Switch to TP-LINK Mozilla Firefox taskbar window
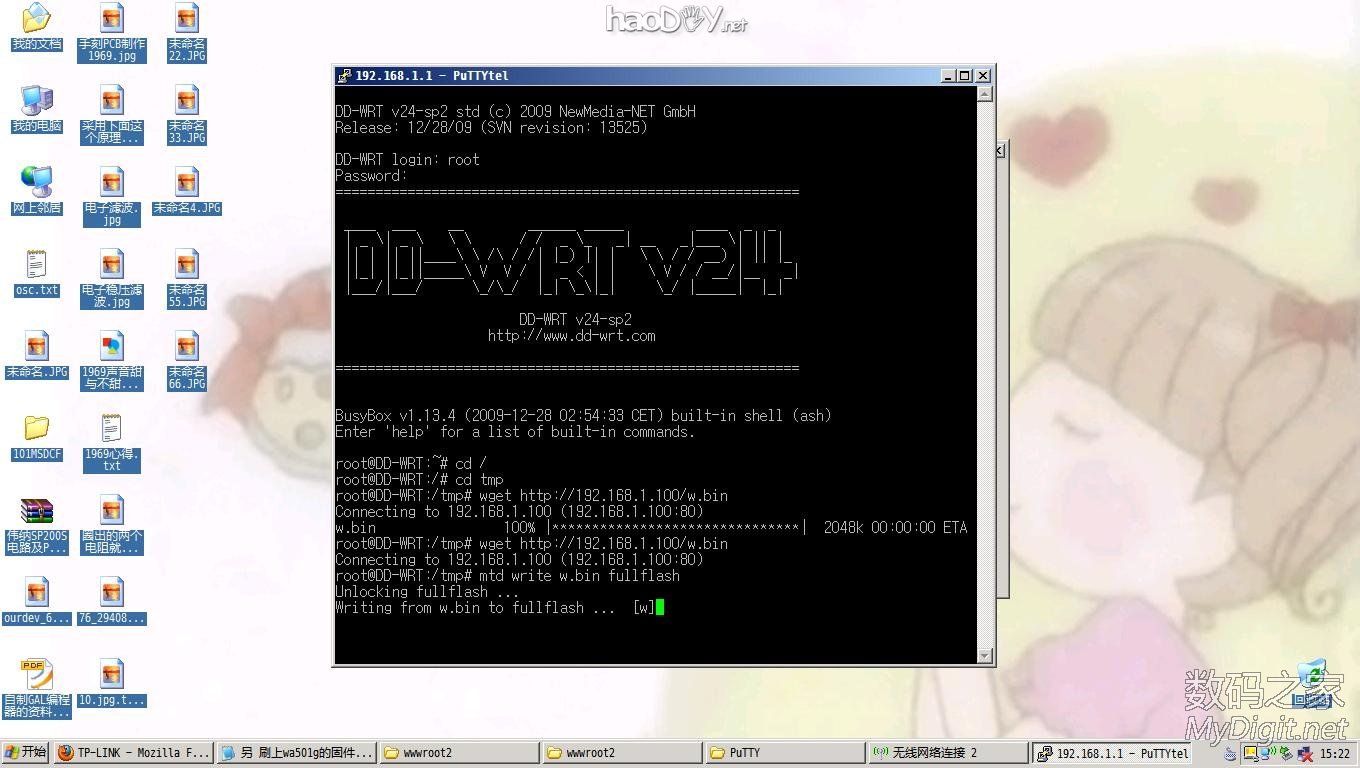The height and width of the screenshot is (768, 1360). pyautogui.click(x=132, y=753)
